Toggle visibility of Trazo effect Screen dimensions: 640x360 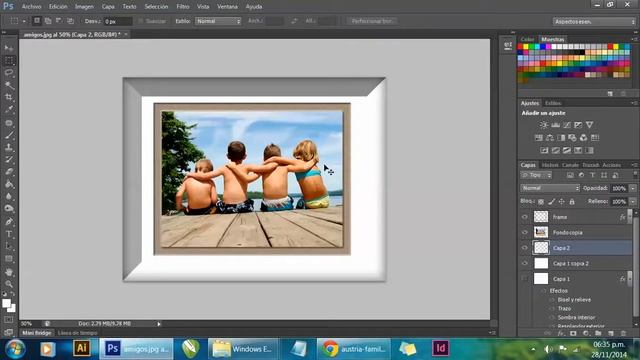click(x=552, y=309)
